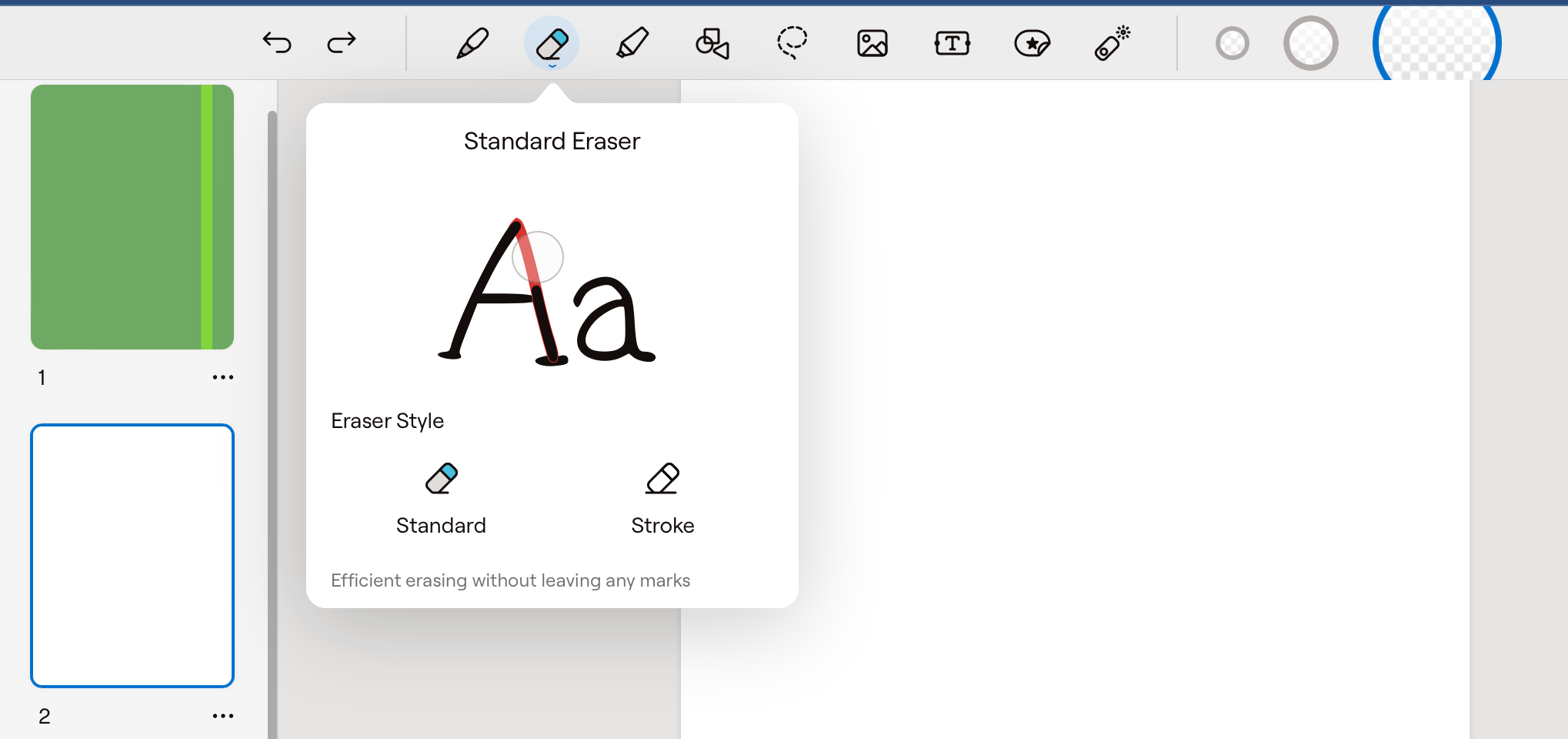The width and height of the screenshot is (1568, 739).
Task: Select the page 1 thumbnail
Action: (x=132, y=216)
